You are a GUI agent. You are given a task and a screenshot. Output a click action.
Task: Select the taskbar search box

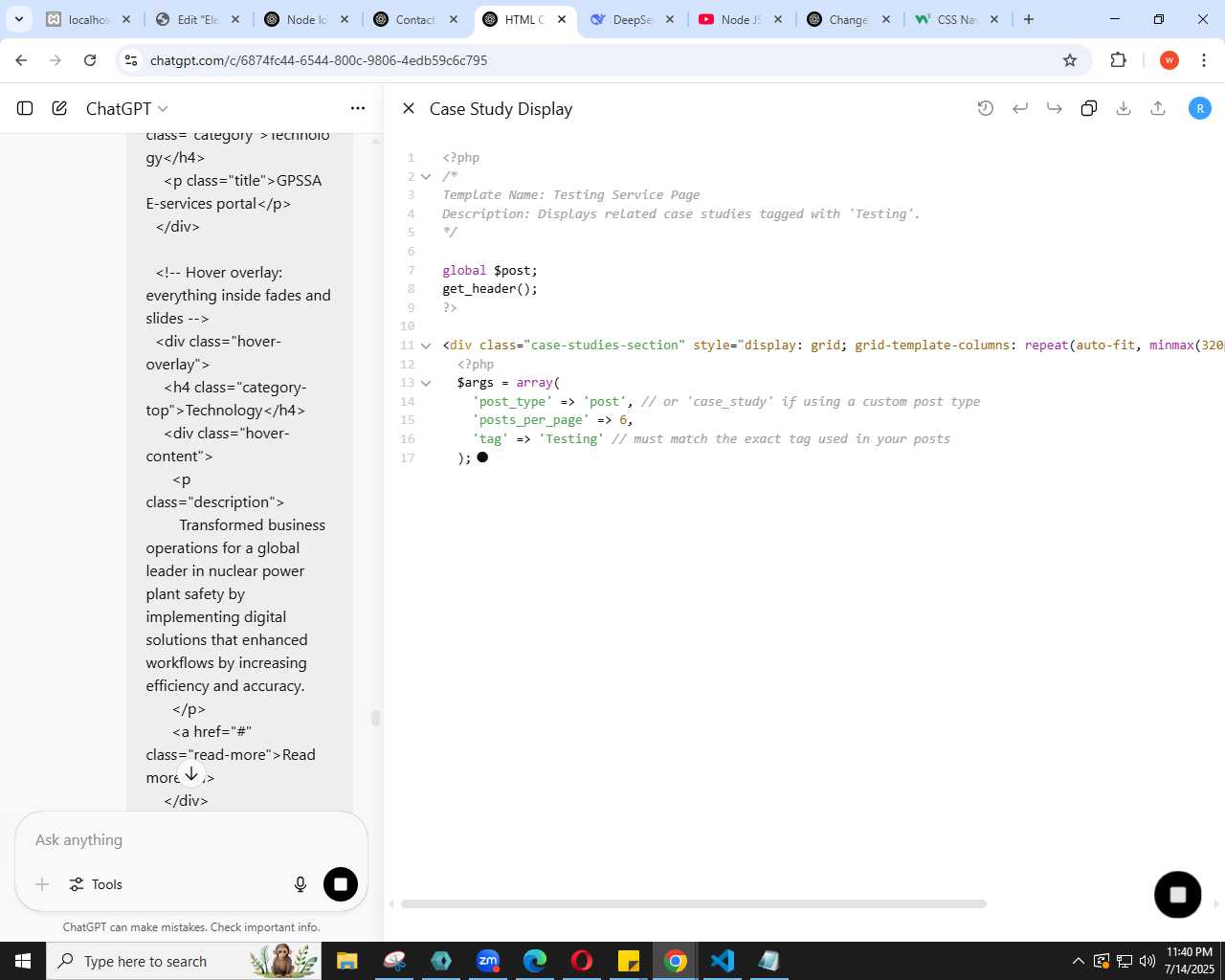point(184,961)
